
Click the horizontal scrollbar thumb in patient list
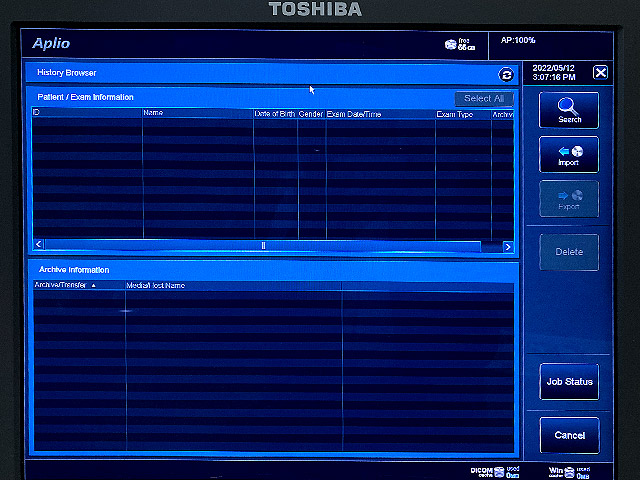click(x=263, y=245)
